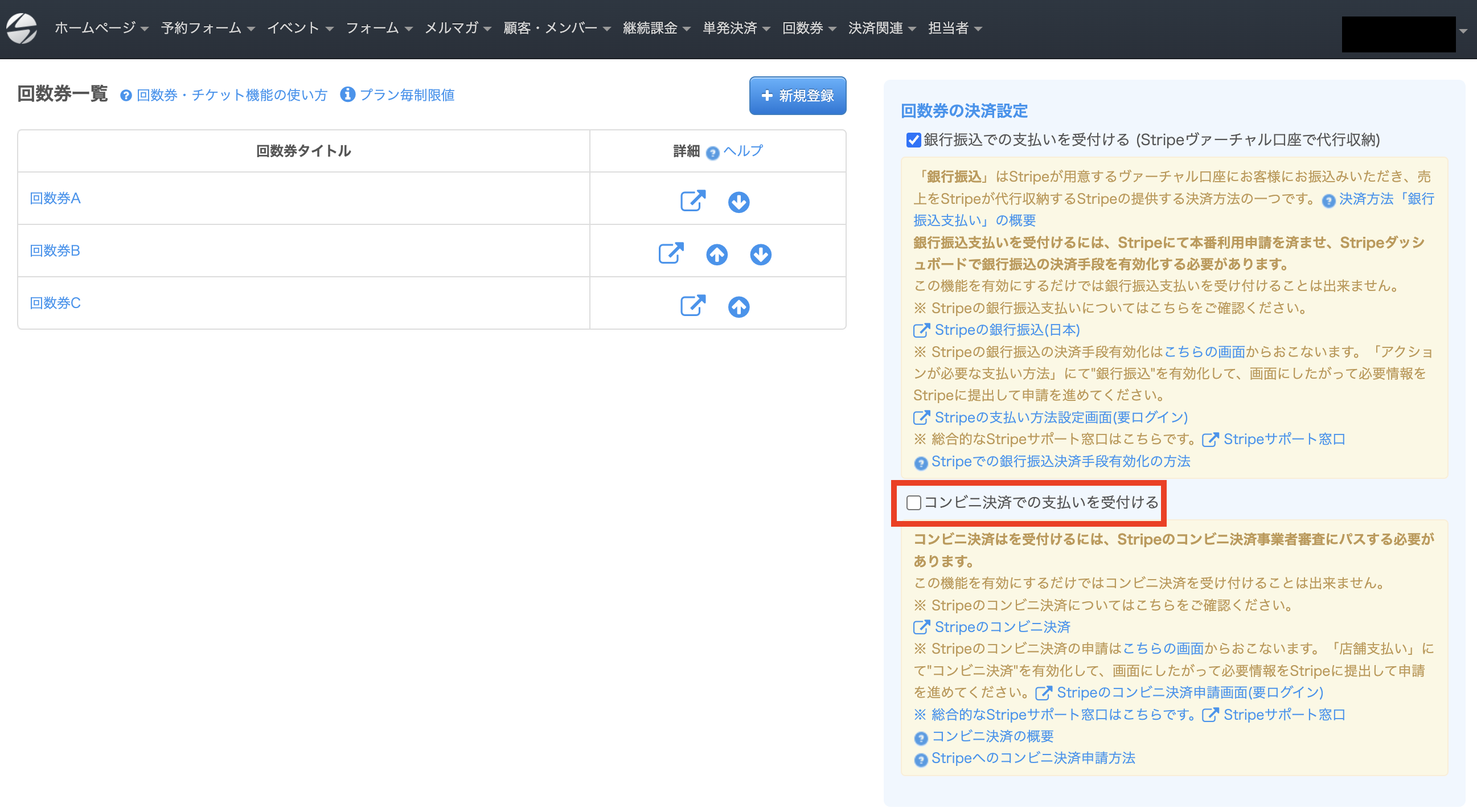Image resolution: width=1477 pixels, height=812 pixels.
Task: Click question icon before Stripeへのコンビニ決済申請方法
Action: tap(921, 760)
